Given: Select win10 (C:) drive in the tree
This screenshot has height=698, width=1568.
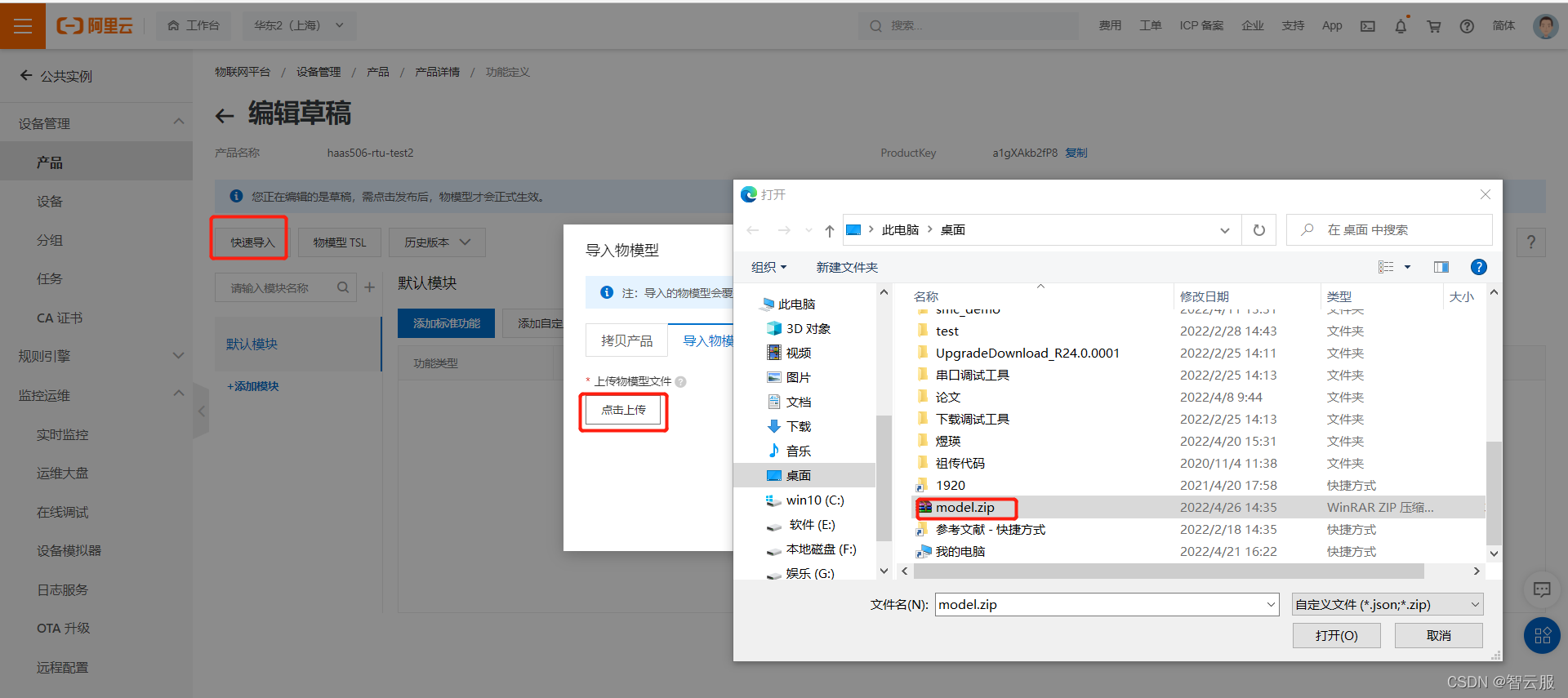Looking at the screenshot, I should click(805, 500).
